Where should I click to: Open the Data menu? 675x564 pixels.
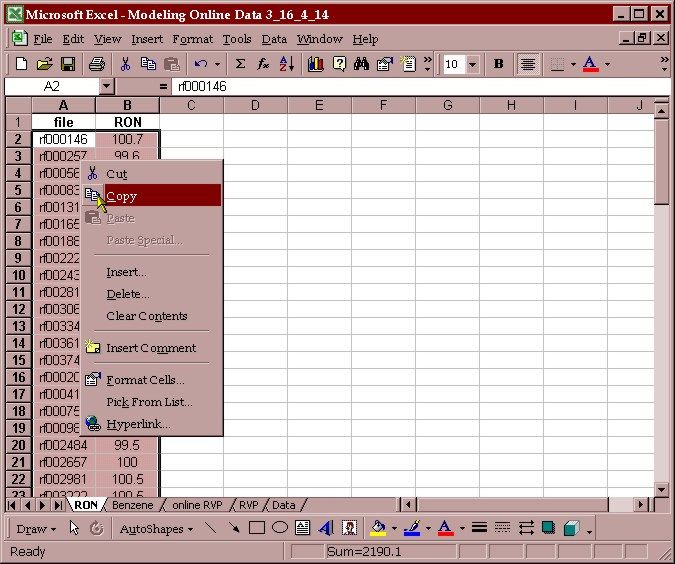[274, 39]
